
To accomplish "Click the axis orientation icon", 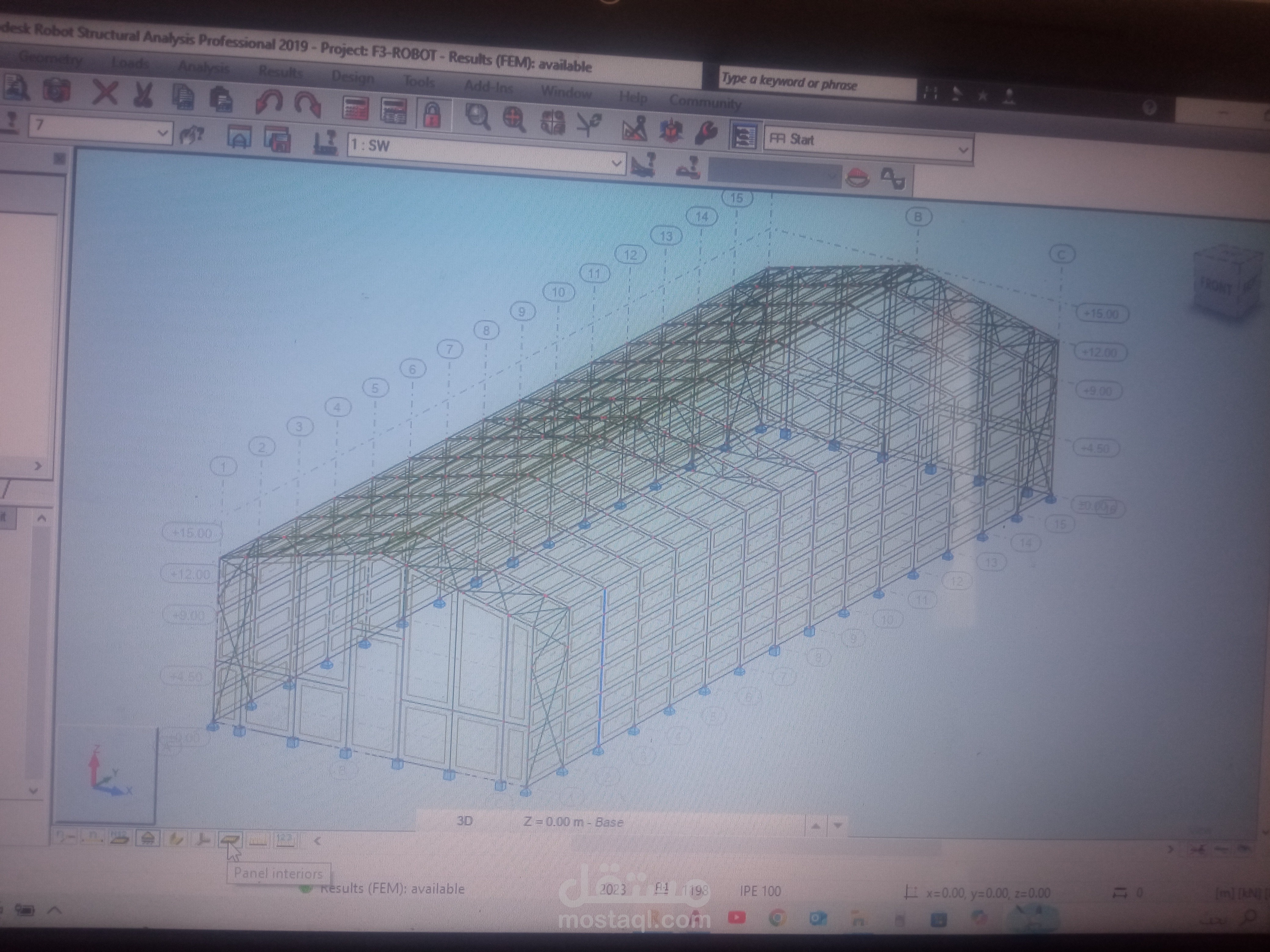I will (x=589, y=124).
